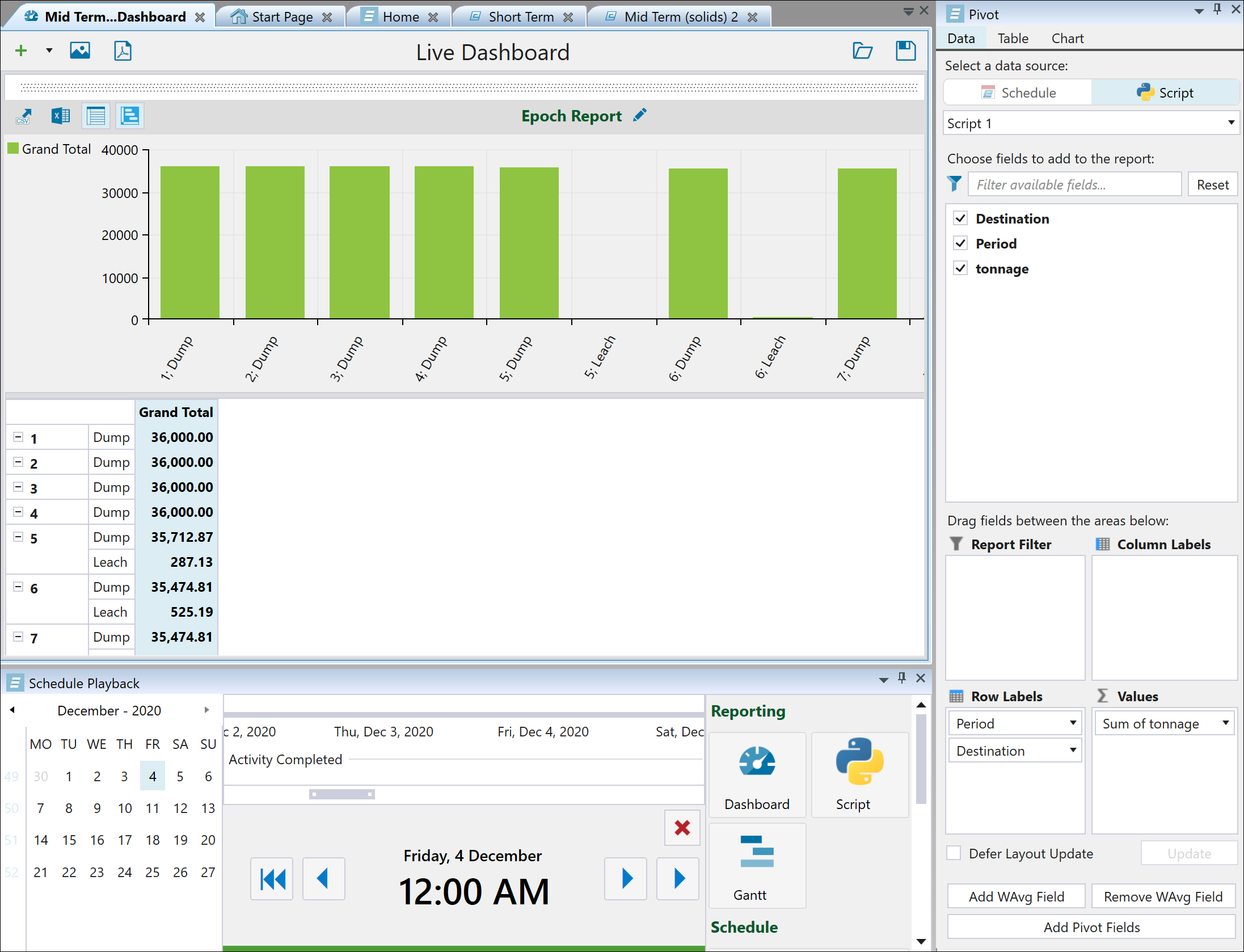Open the Gantt report tile
Screen dimensions: 1244x952
[757, 866]
